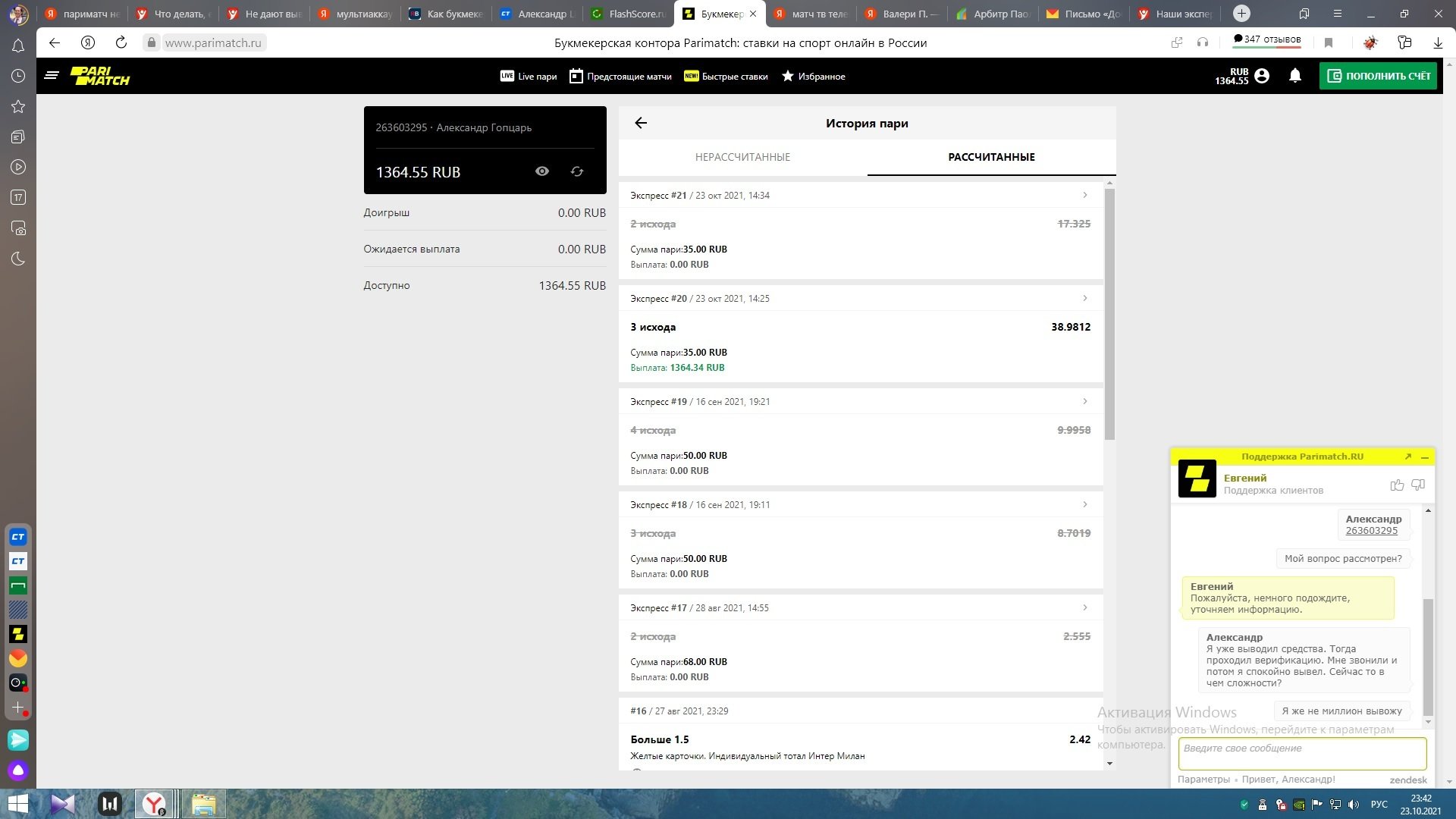
Task: Go back using History arrow icon
Action: [x=641, y=123]
